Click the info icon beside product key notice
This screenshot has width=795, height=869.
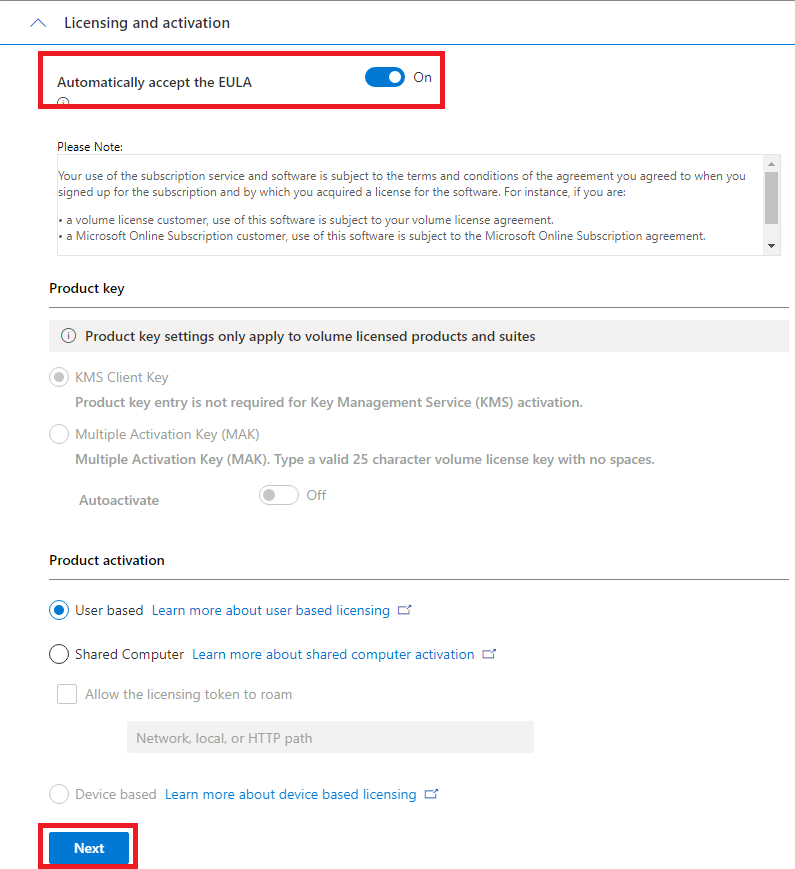tap(68, 336)
